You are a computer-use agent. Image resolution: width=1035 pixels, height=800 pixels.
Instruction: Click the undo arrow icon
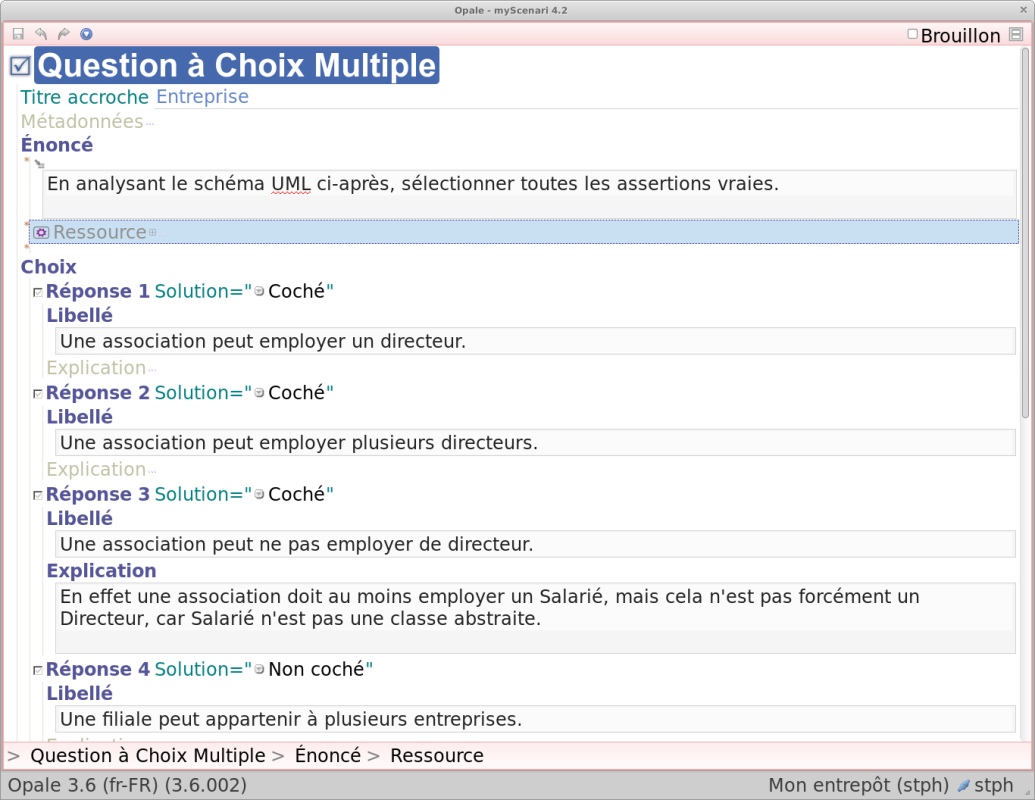click(41, 34)
